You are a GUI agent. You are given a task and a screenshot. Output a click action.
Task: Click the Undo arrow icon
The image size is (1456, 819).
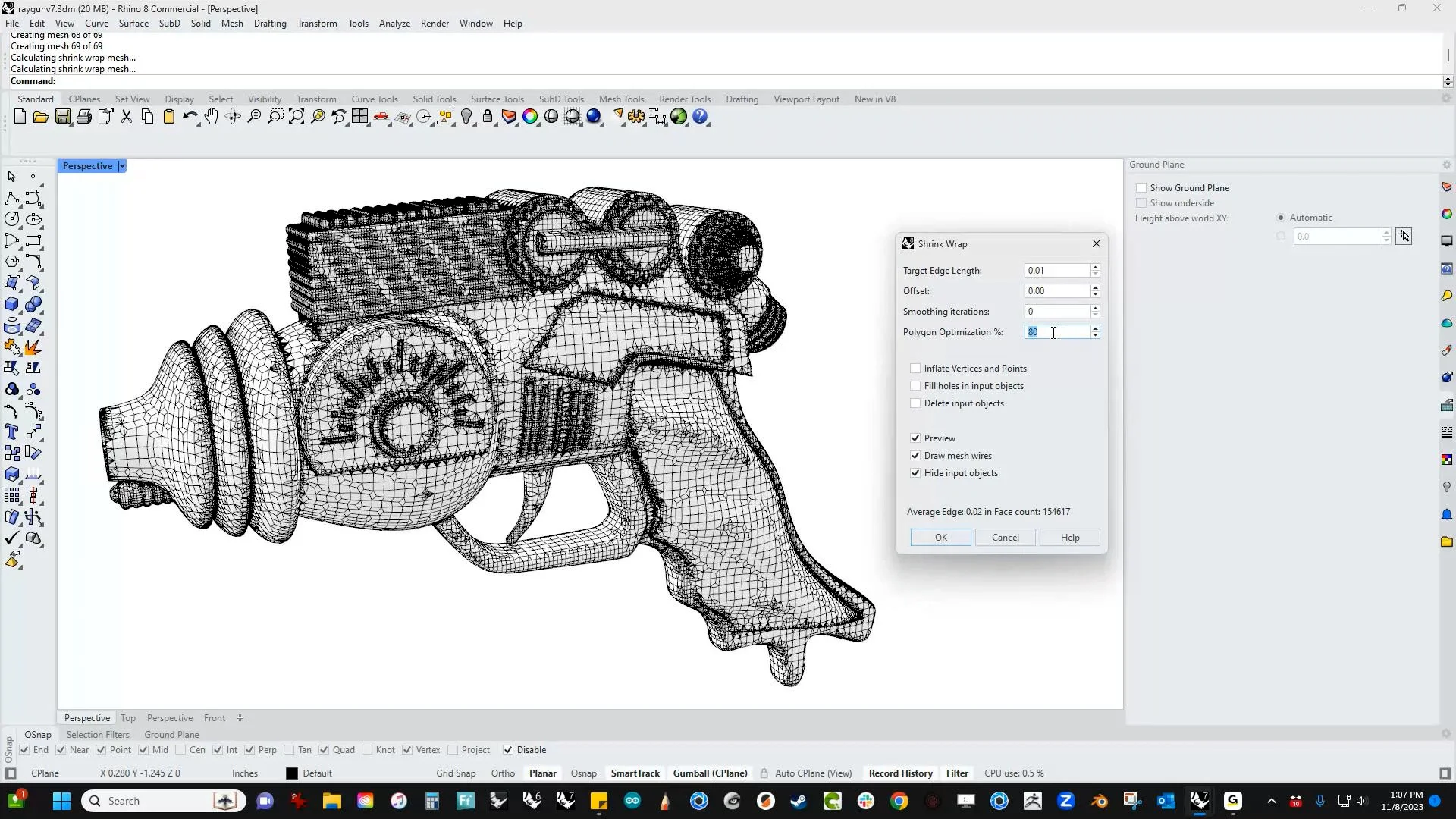coord(190,117)
